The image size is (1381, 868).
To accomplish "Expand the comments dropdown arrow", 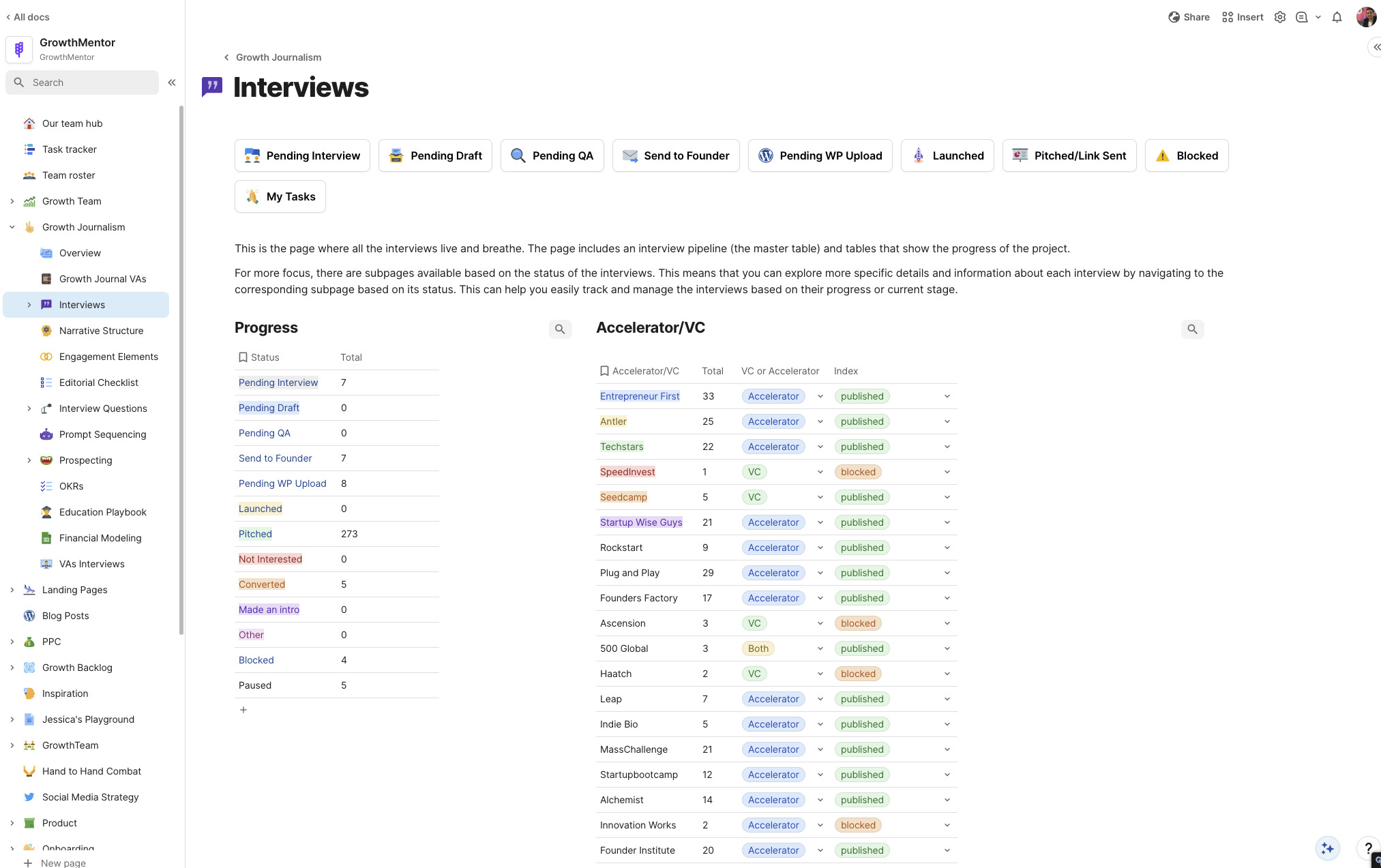I will point(1318,17).
